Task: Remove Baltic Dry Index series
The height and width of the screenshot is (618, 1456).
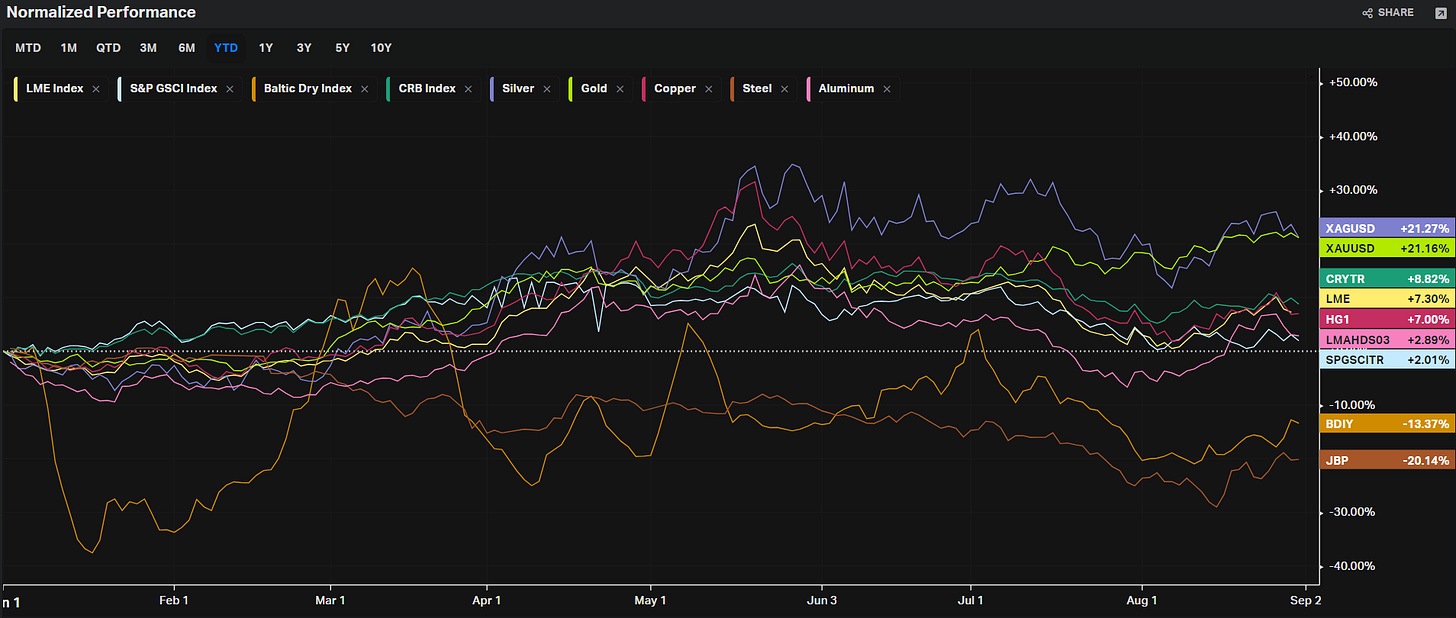Action: point(364,89)
